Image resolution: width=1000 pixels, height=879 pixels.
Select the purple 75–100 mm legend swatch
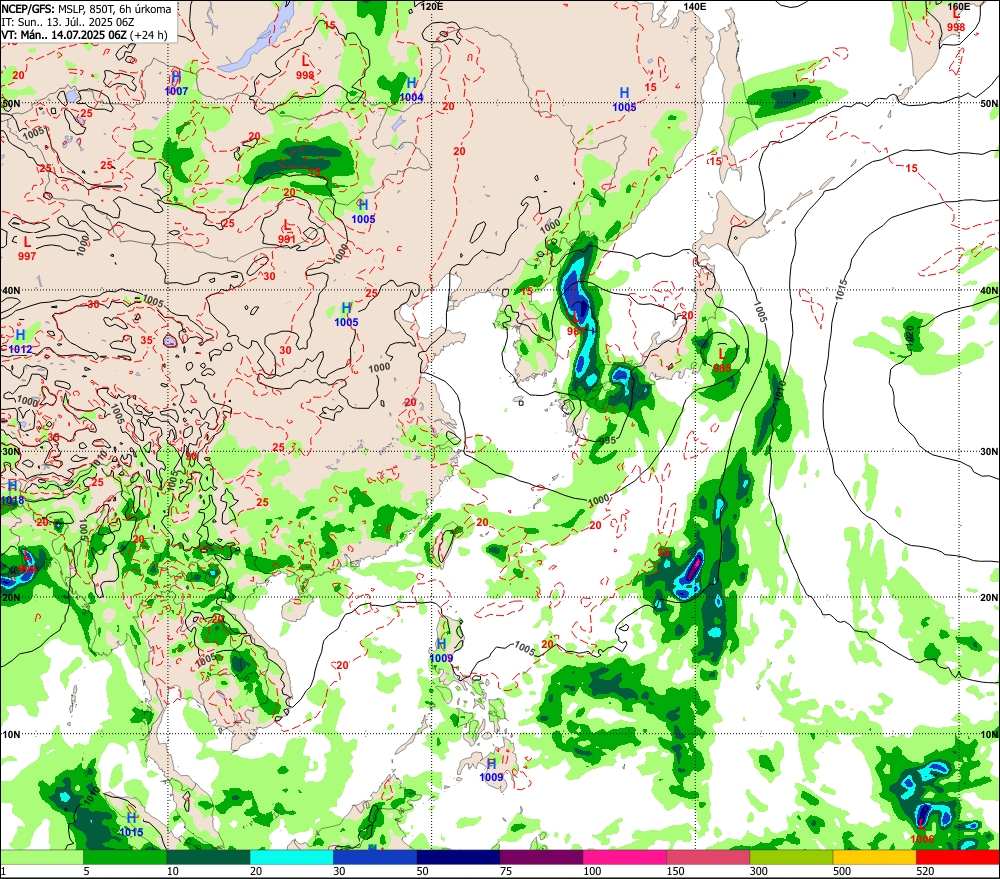(x=541, y=857)
